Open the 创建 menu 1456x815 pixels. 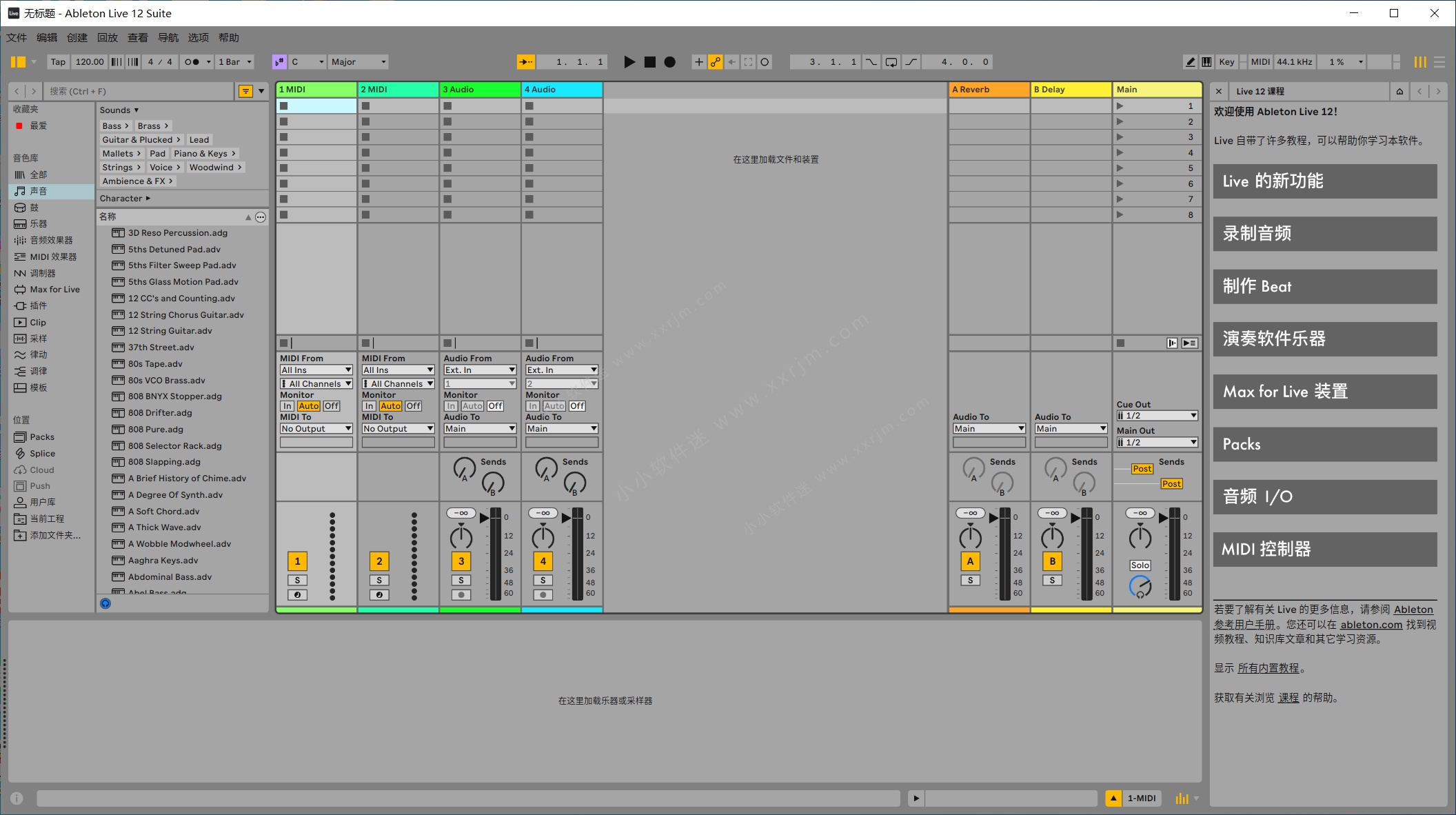tap(77, 37)
